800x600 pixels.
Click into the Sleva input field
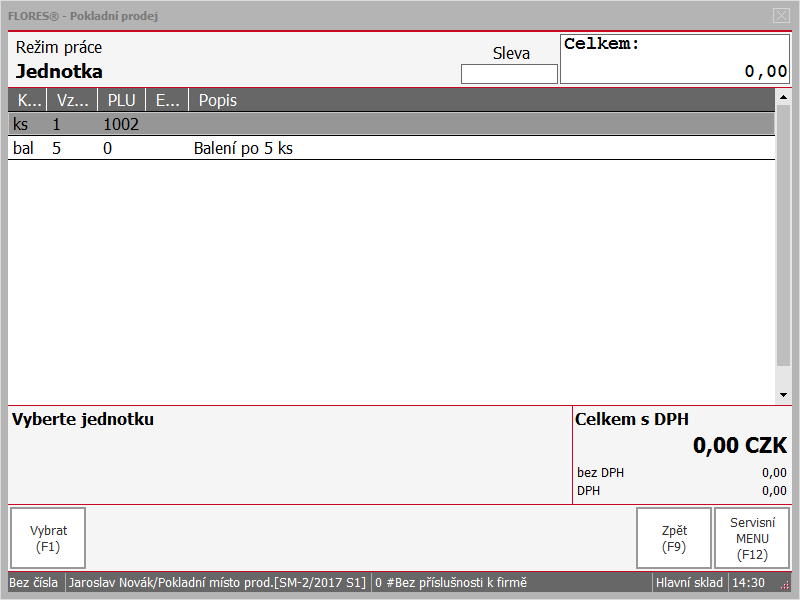tap(509, 74)
